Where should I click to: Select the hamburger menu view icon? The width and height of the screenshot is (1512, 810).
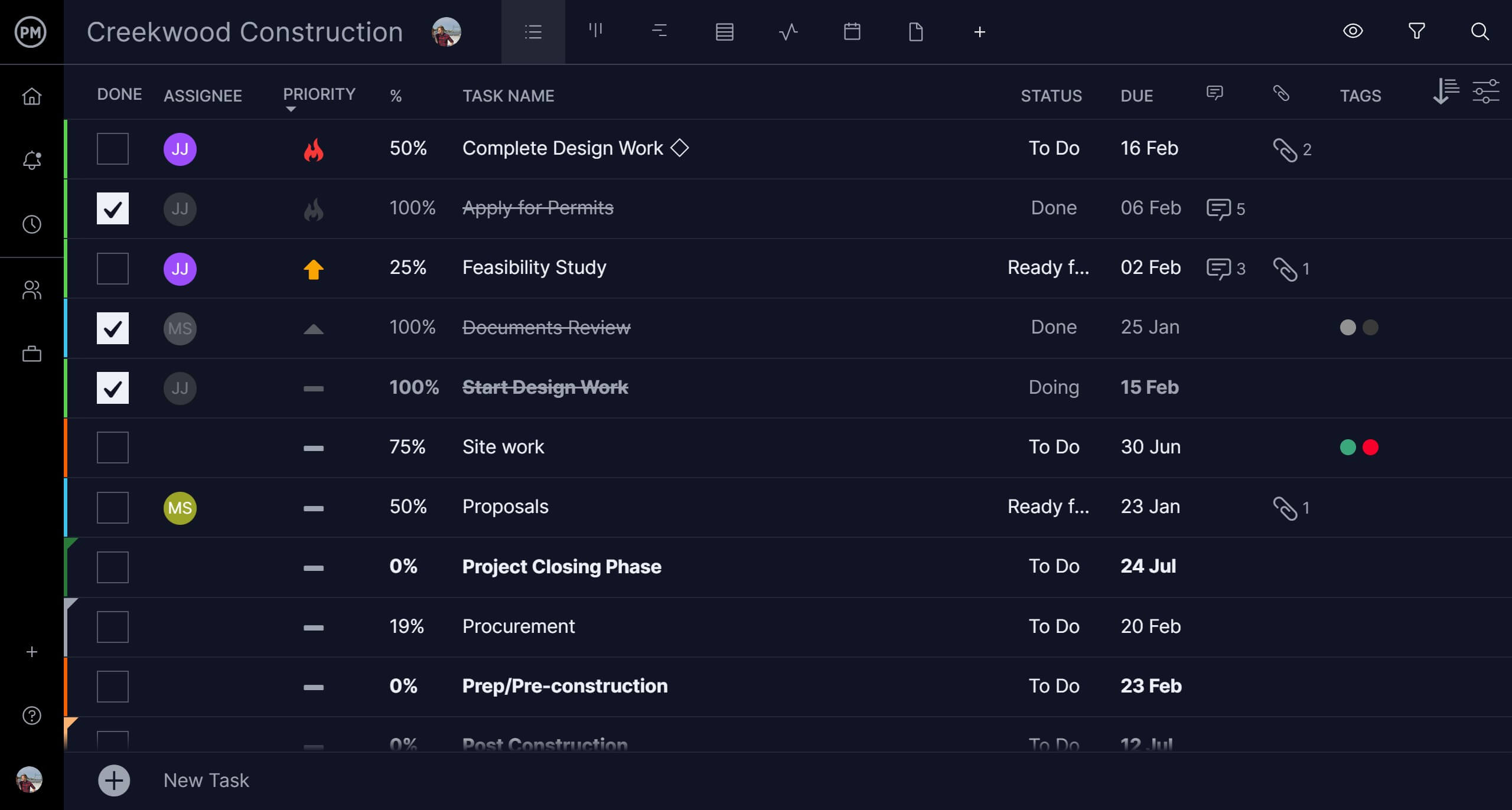pos(532,32)
